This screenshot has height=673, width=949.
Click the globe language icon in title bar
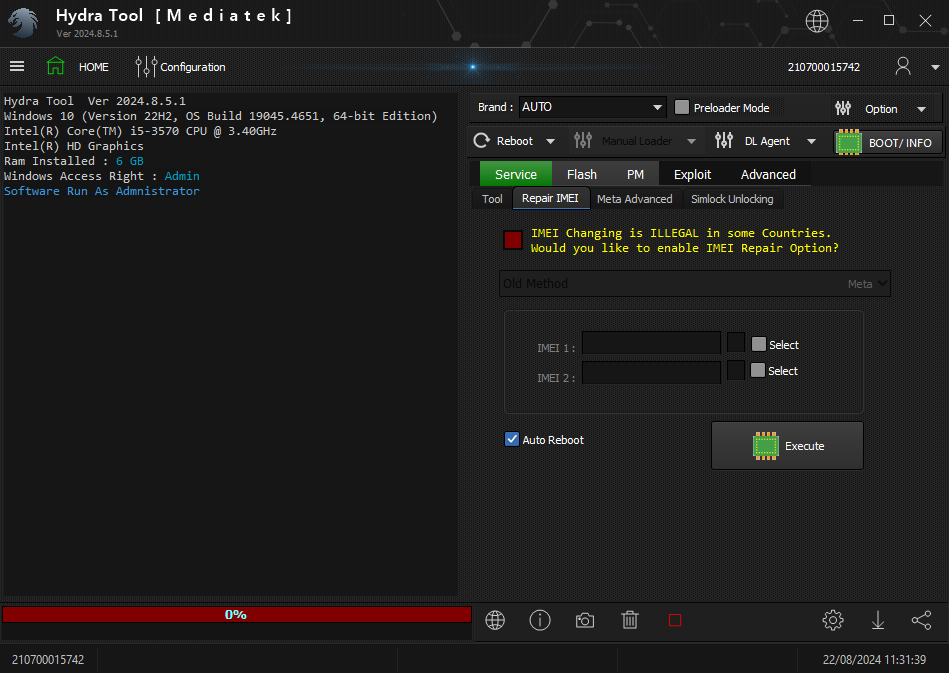(x=817, y=21)
